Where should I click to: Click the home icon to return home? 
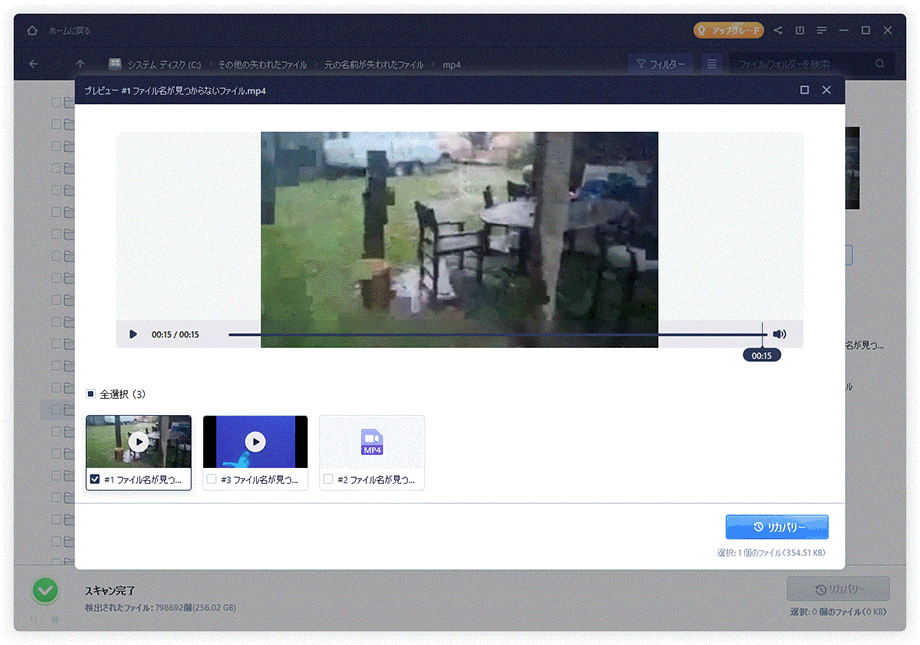tap(32, 30)
